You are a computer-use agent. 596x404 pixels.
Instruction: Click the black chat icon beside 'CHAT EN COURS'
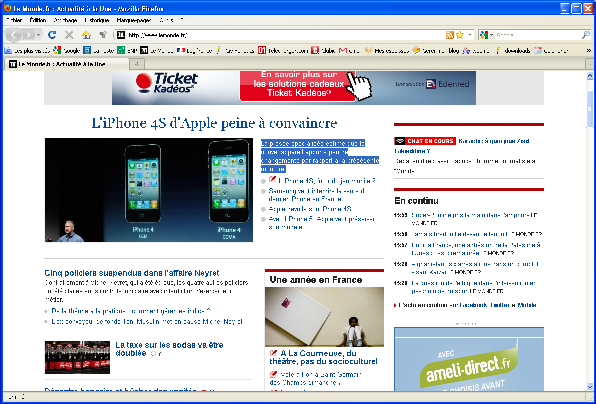pyautogui.click(x=399, y=141)
